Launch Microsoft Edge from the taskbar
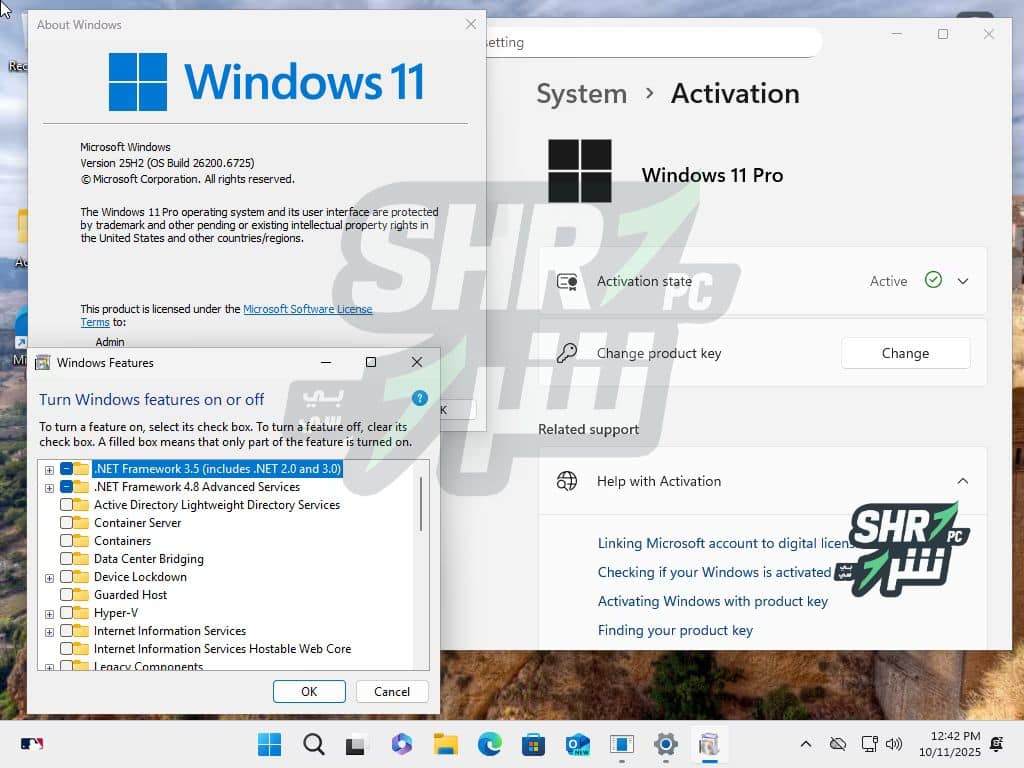 [x=489, y=744]
